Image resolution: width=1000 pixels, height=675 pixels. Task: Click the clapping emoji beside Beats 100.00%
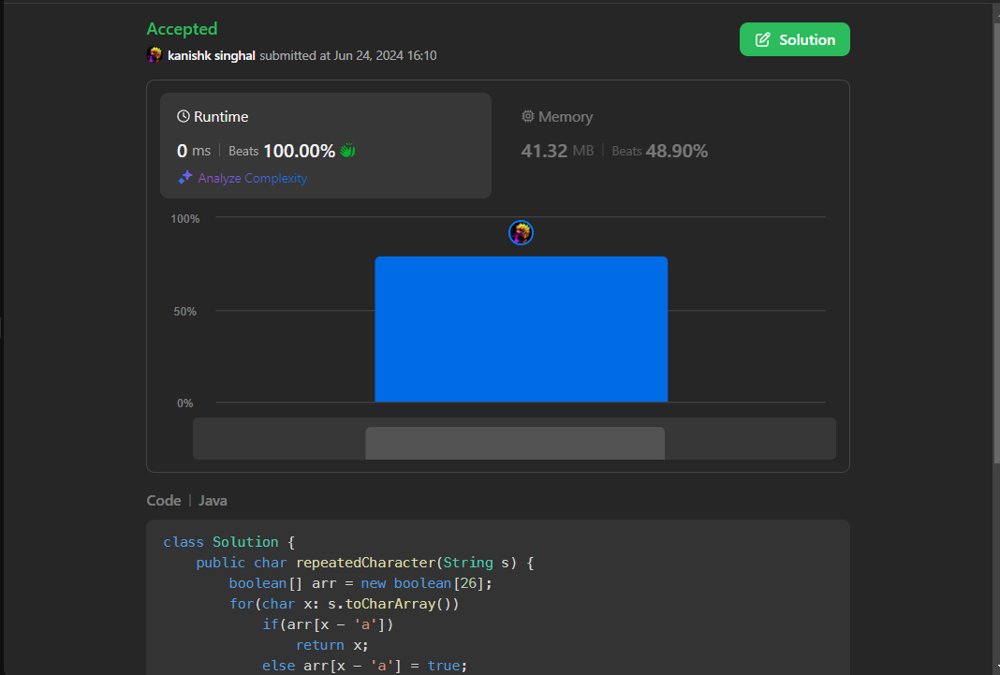coord(346,148)
